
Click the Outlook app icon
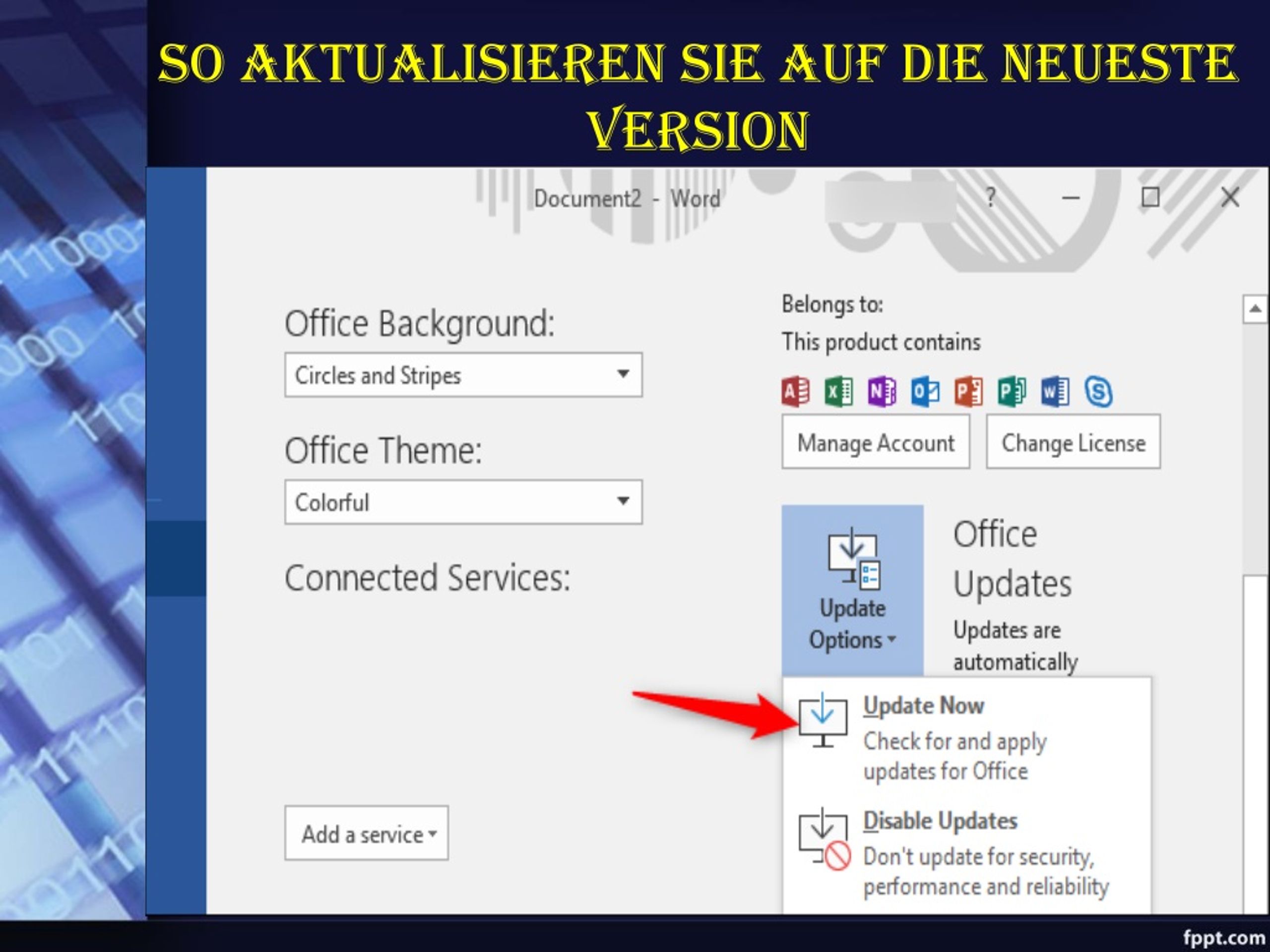pos(926,391)
